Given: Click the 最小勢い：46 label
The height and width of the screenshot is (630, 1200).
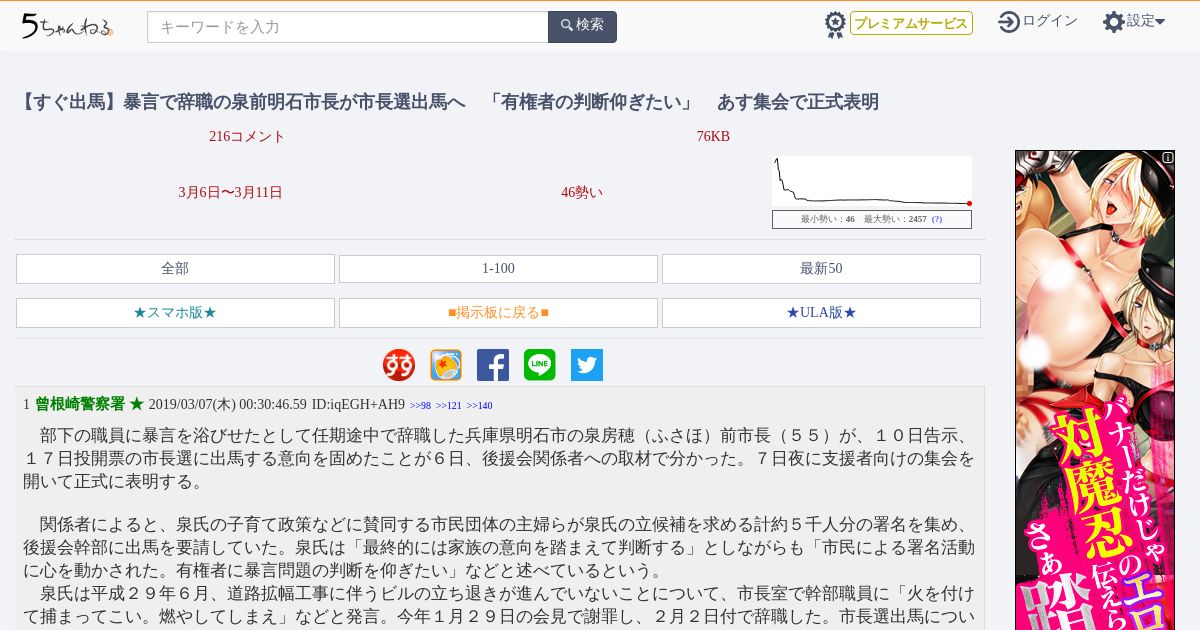Looking at the screenshot, I should pyautogui.click(x=827, y=219).
